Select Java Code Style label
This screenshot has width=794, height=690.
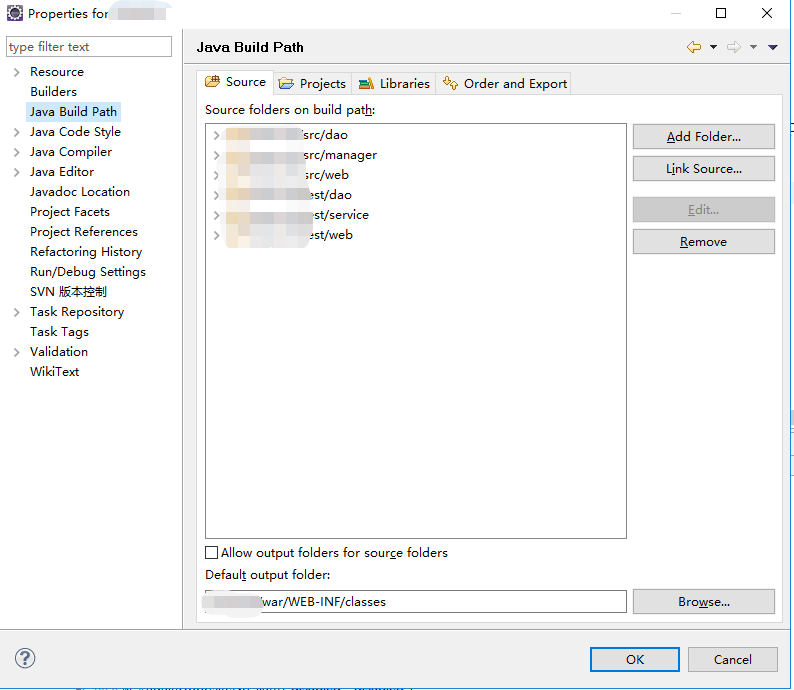coord(75,132)
